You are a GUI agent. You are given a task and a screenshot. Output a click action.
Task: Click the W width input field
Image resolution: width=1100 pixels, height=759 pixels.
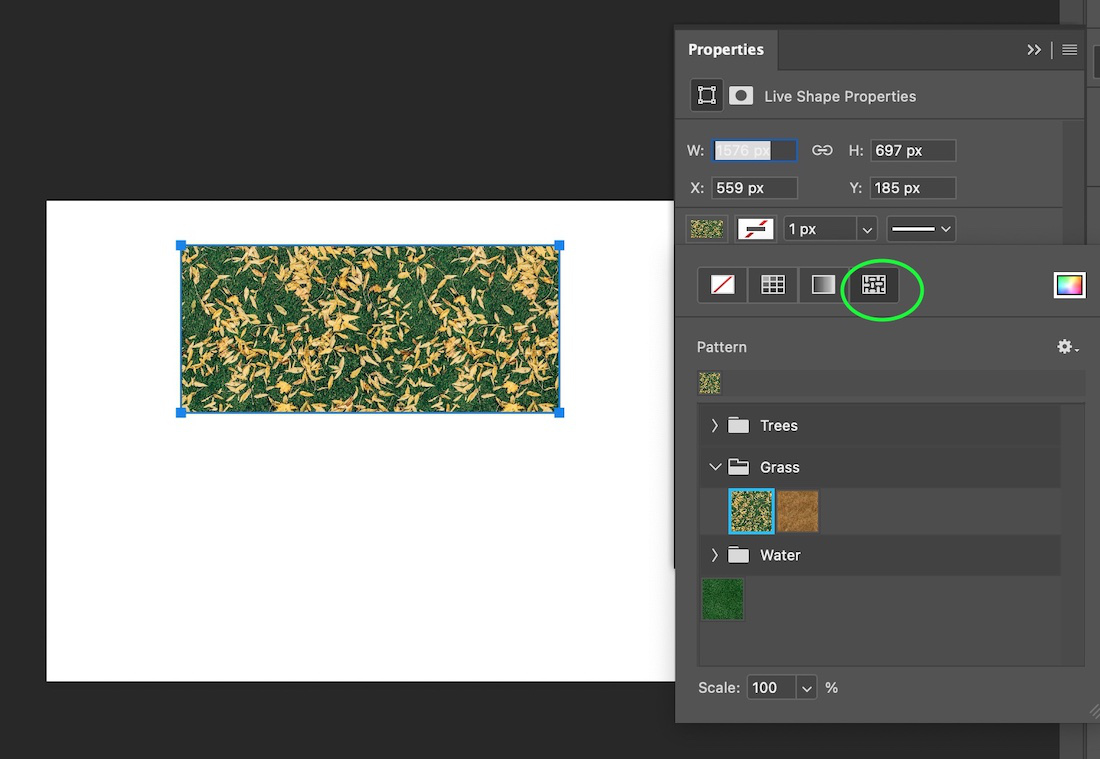coord(754,150)
